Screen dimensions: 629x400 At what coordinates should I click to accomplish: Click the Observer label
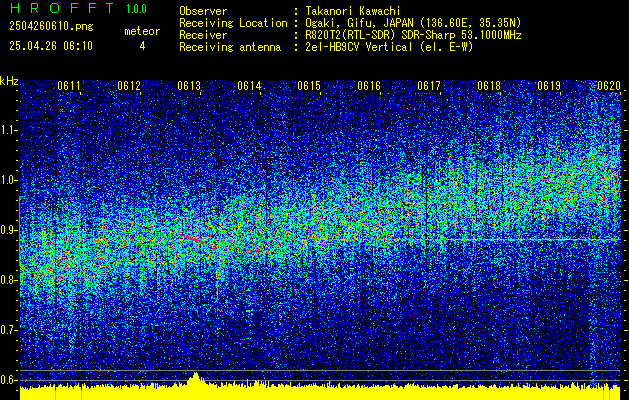[203, 11]
